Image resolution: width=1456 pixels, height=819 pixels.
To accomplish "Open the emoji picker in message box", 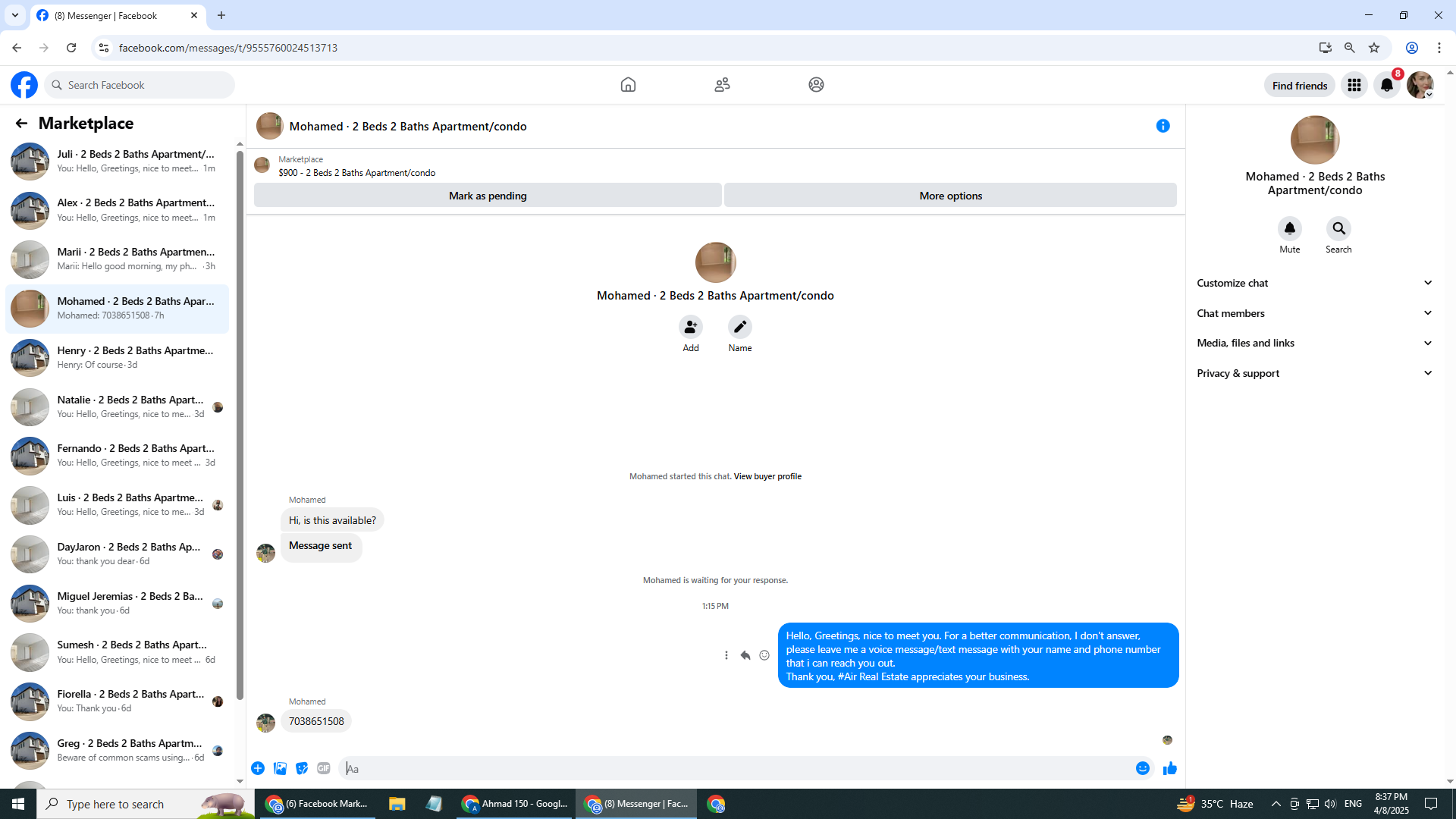I will 1142,768.
